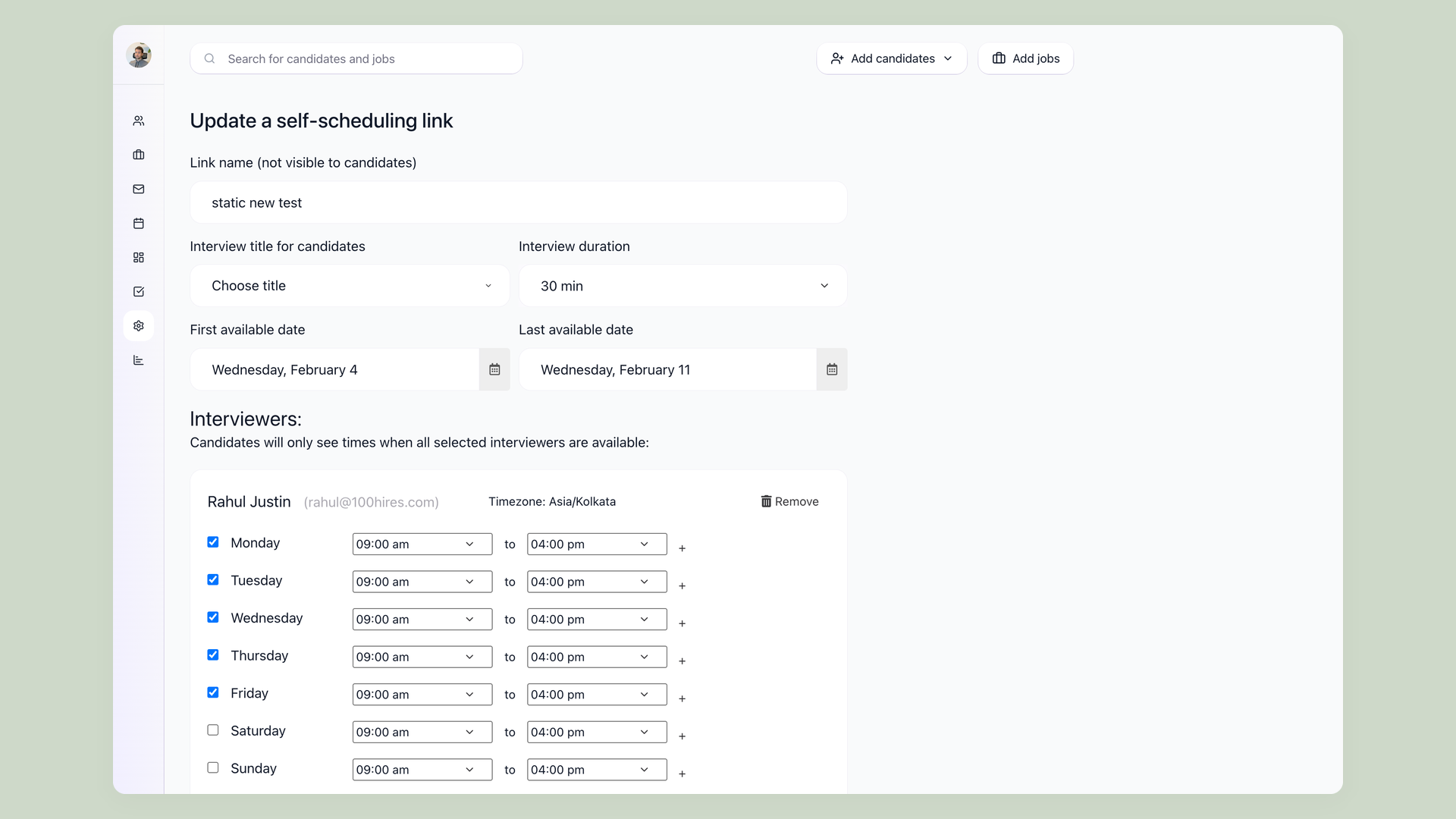The height and width of the screenshot is (819, 1456).
Task: Focus the candidates and jobs search field
Action: tap(356, 58)
